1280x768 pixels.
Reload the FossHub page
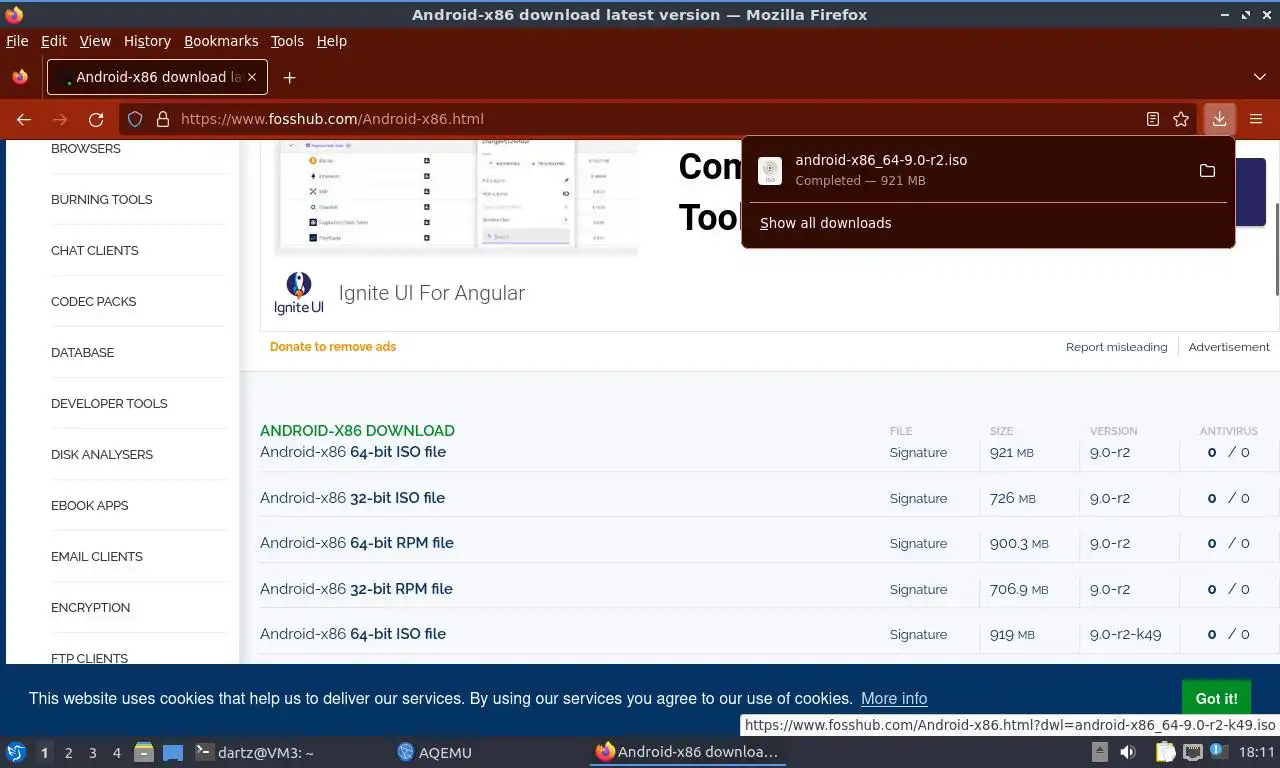[96, 119]
